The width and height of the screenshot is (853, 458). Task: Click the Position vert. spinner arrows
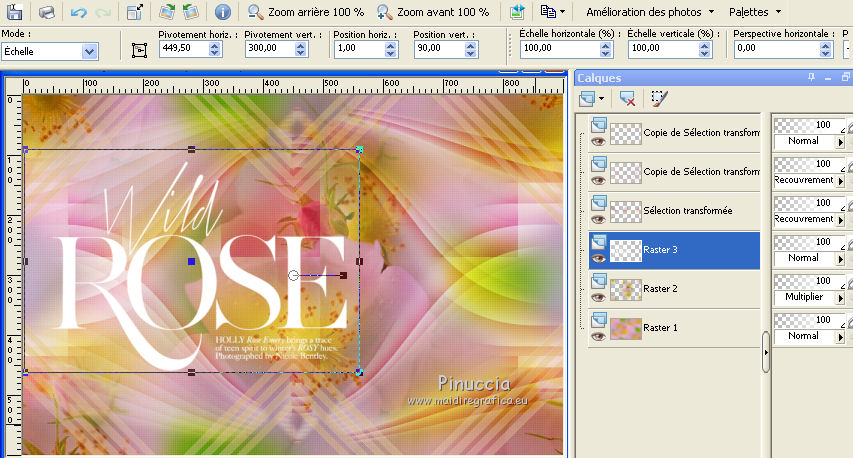coord(471,49)
